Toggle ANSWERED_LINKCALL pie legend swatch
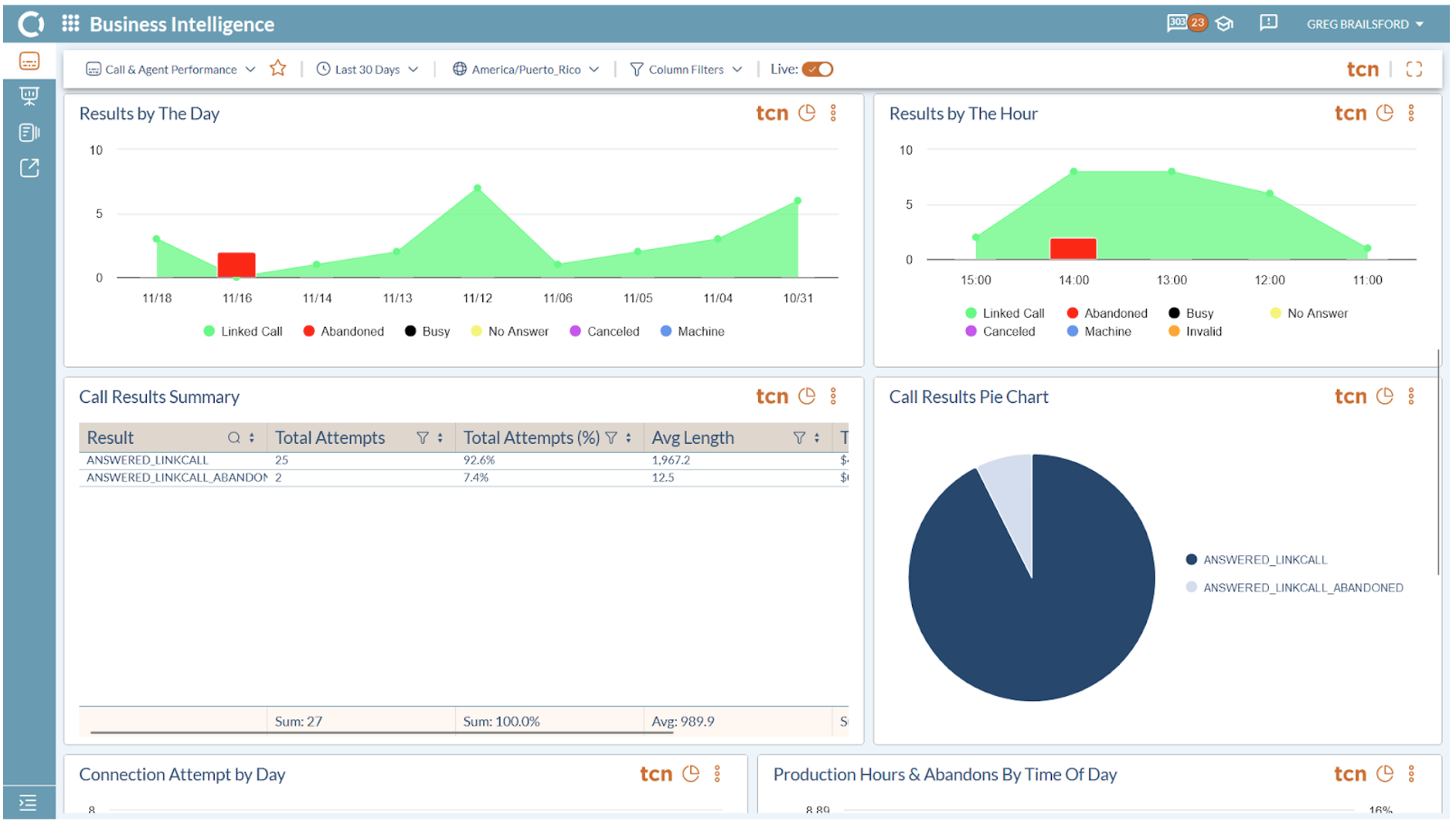The image size is (1456, 825). pos(1191,559)
